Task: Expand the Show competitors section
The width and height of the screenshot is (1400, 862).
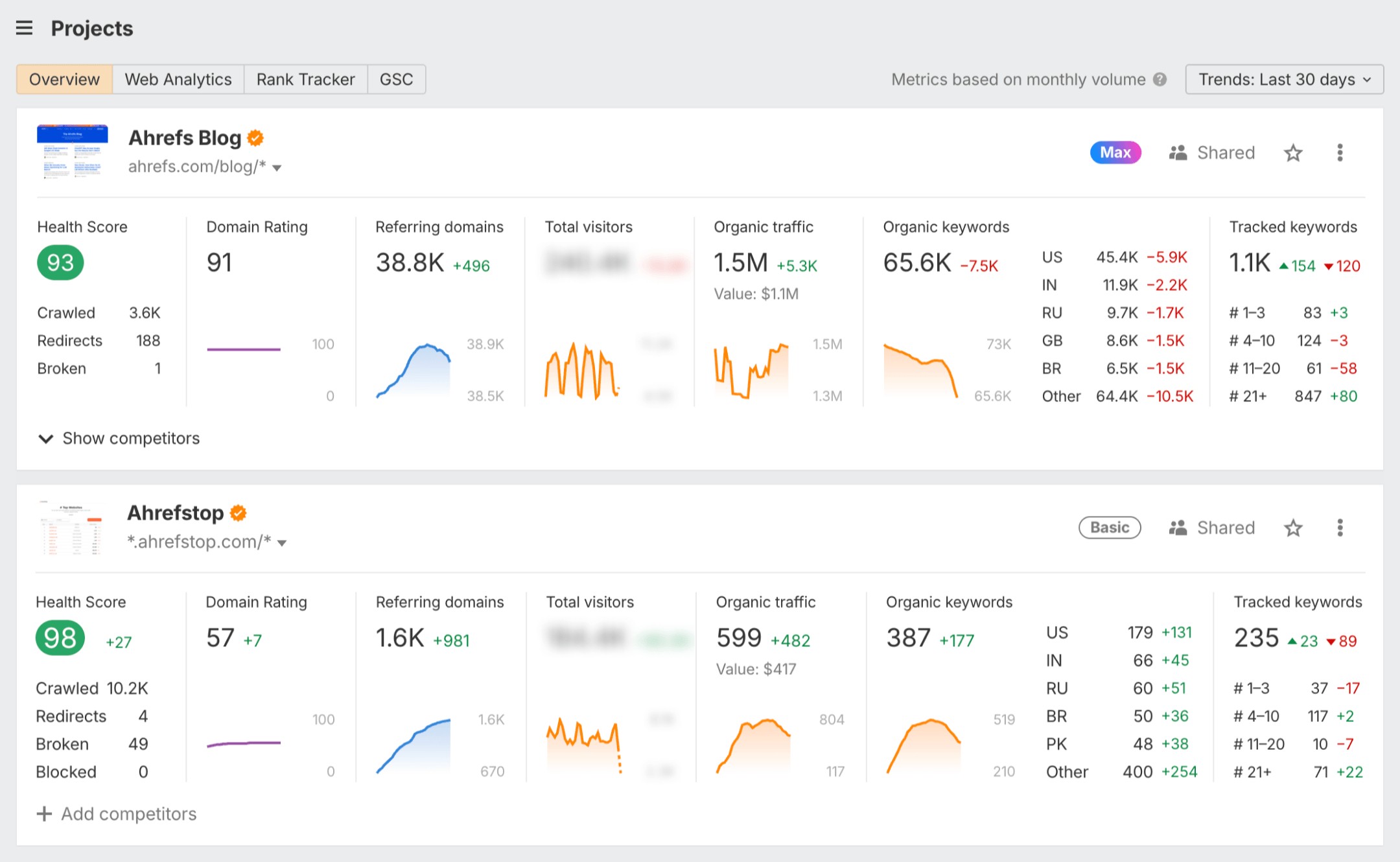Action: point(119,438)
